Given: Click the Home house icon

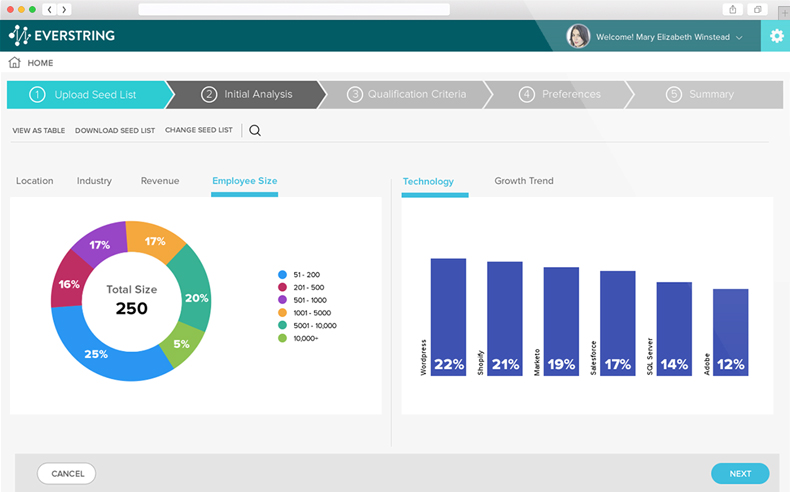Looking at the screenshot, I should pos(15,62).
